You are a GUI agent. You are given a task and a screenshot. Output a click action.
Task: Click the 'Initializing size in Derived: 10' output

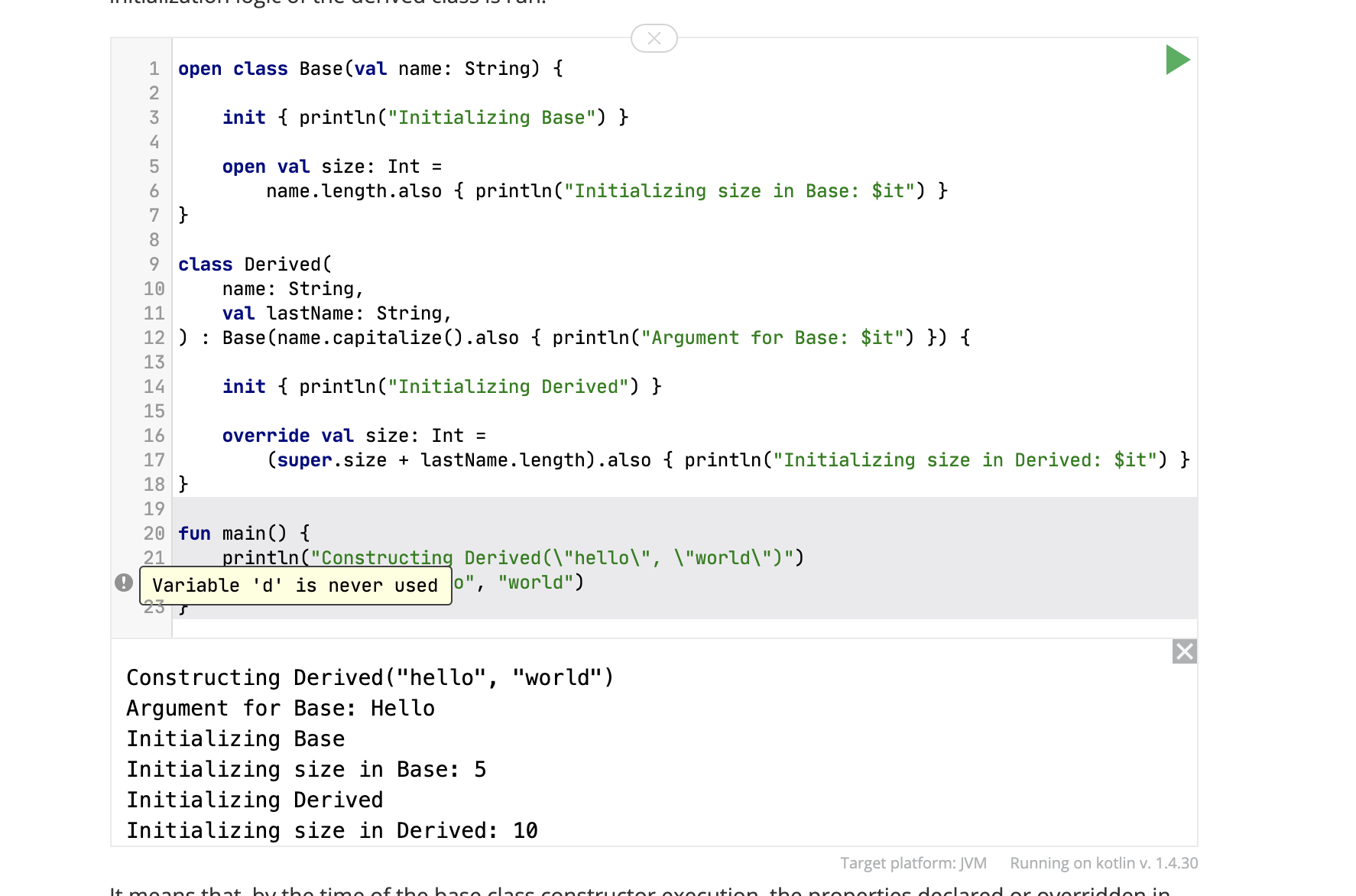point(332,830)
